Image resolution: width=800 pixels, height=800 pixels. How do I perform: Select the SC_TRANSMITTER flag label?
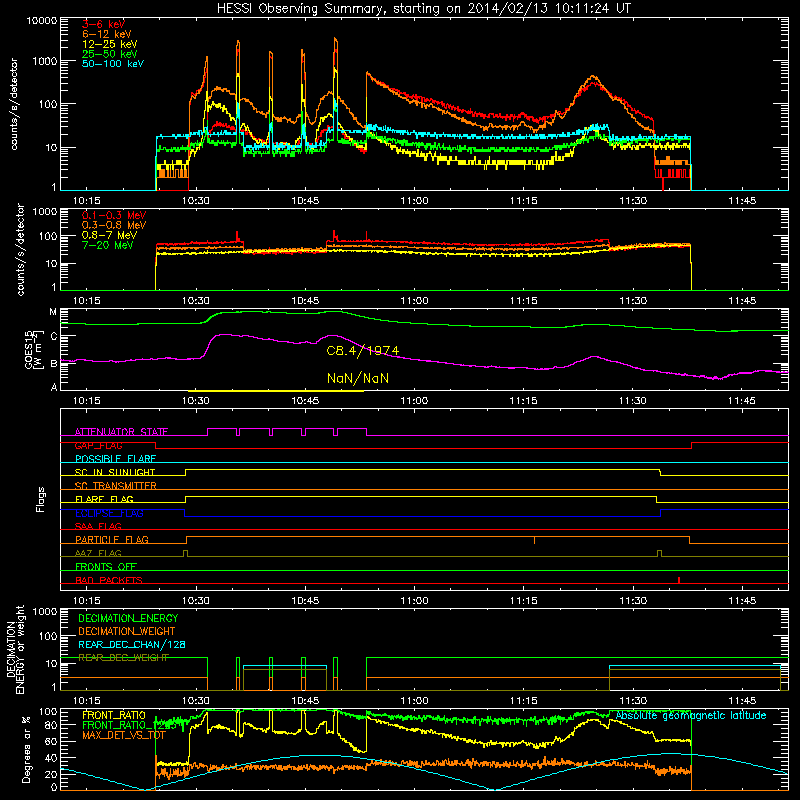[x=116, y=485]
